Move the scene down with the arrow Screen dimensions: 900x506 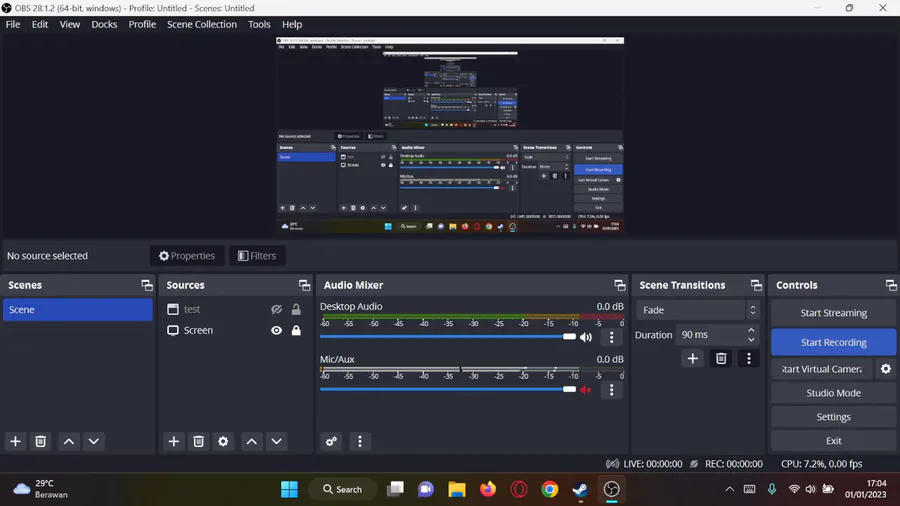tap(94, 441)
